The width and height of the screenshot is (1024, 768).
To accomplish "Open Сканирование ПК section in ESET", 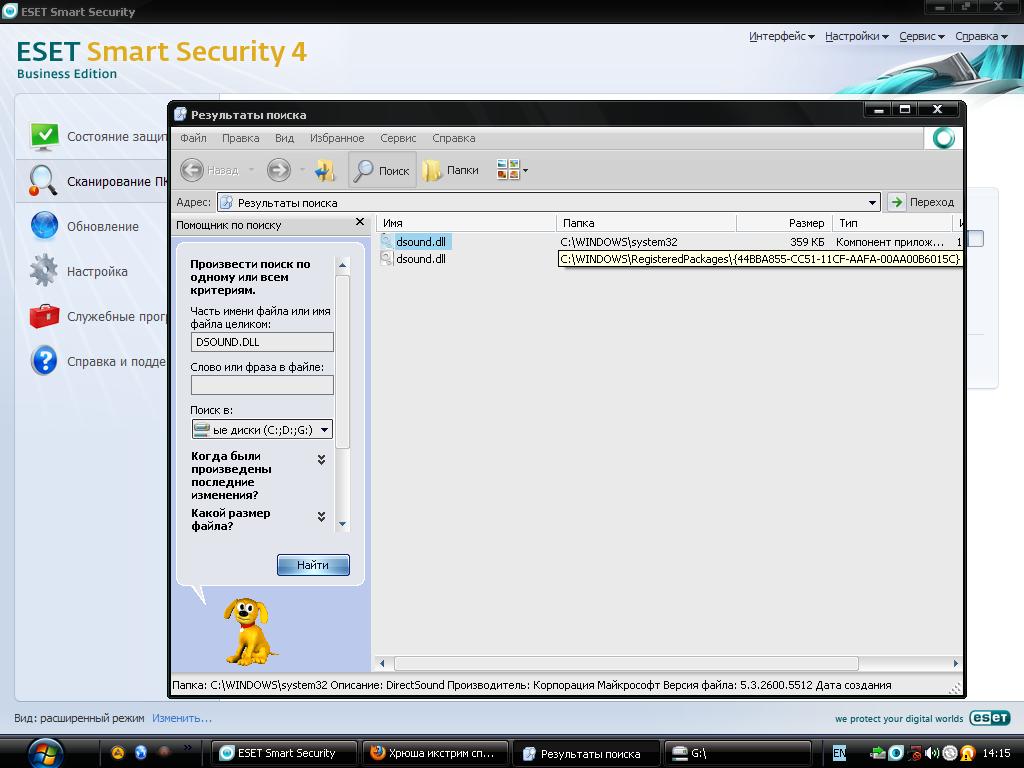I will (x=98, y=181).
